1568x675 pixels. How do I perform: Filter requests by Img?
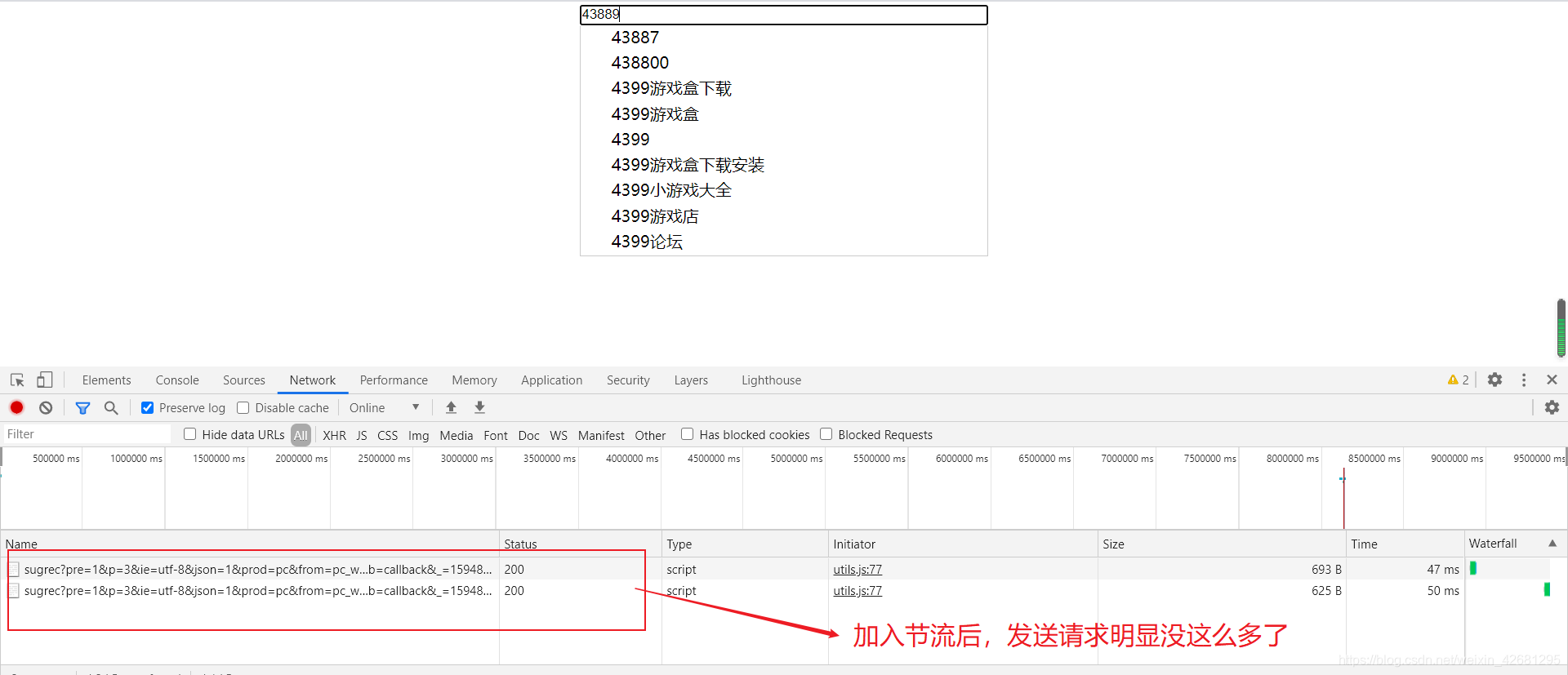419,435
